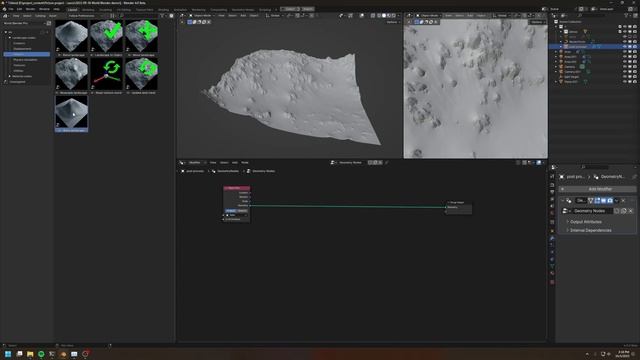Open the Object Mode dropdown in left viewport
640x360 pixels.
(202, 16)
